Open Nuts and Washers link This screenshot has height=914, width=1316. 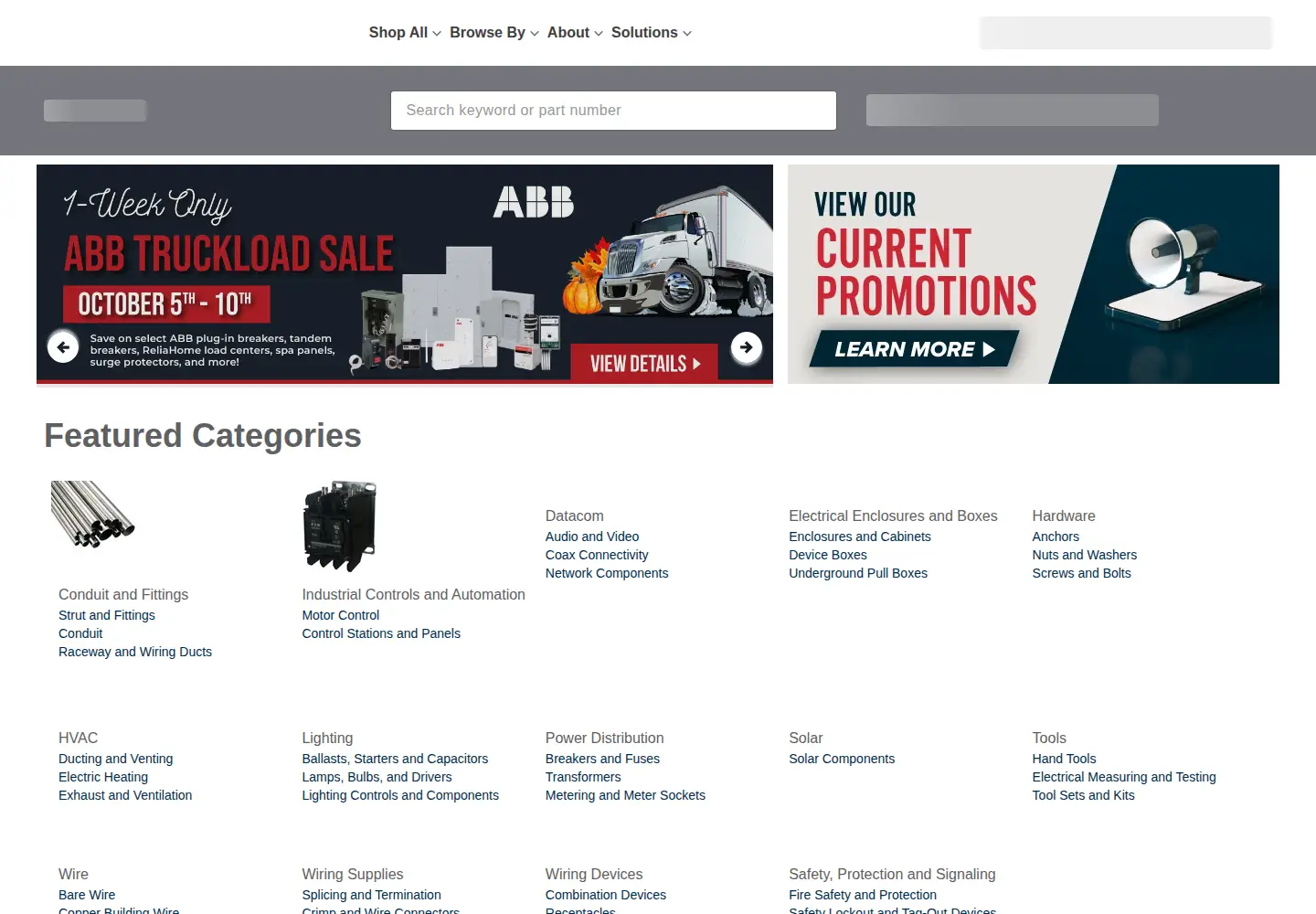[1085, 555]
